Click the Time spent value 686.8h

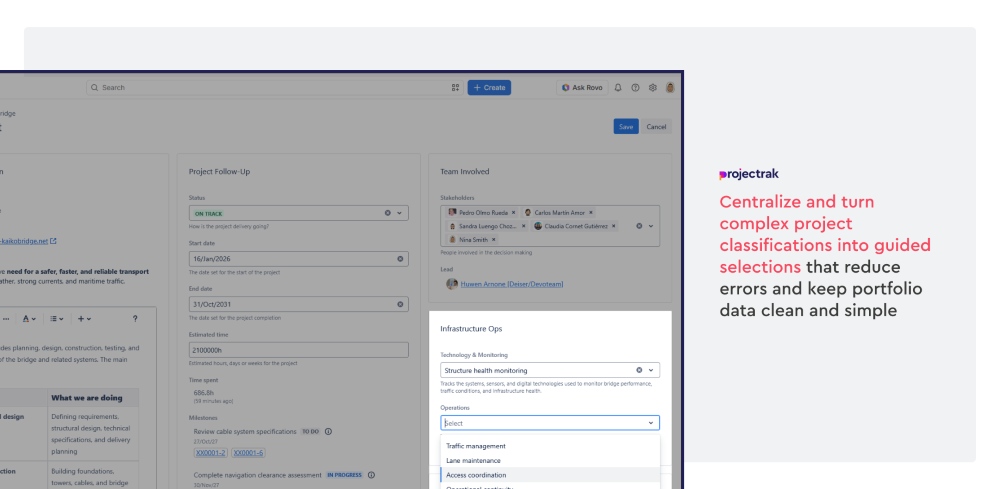pos(204,393)
